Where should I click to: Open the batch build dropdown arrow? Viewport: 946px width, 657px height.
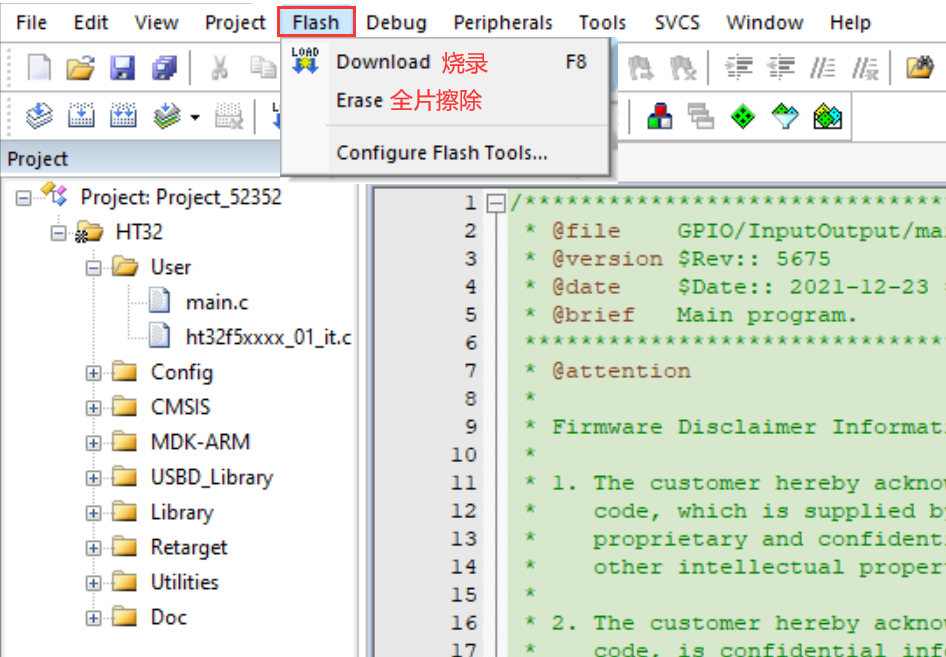pos(194,118)
